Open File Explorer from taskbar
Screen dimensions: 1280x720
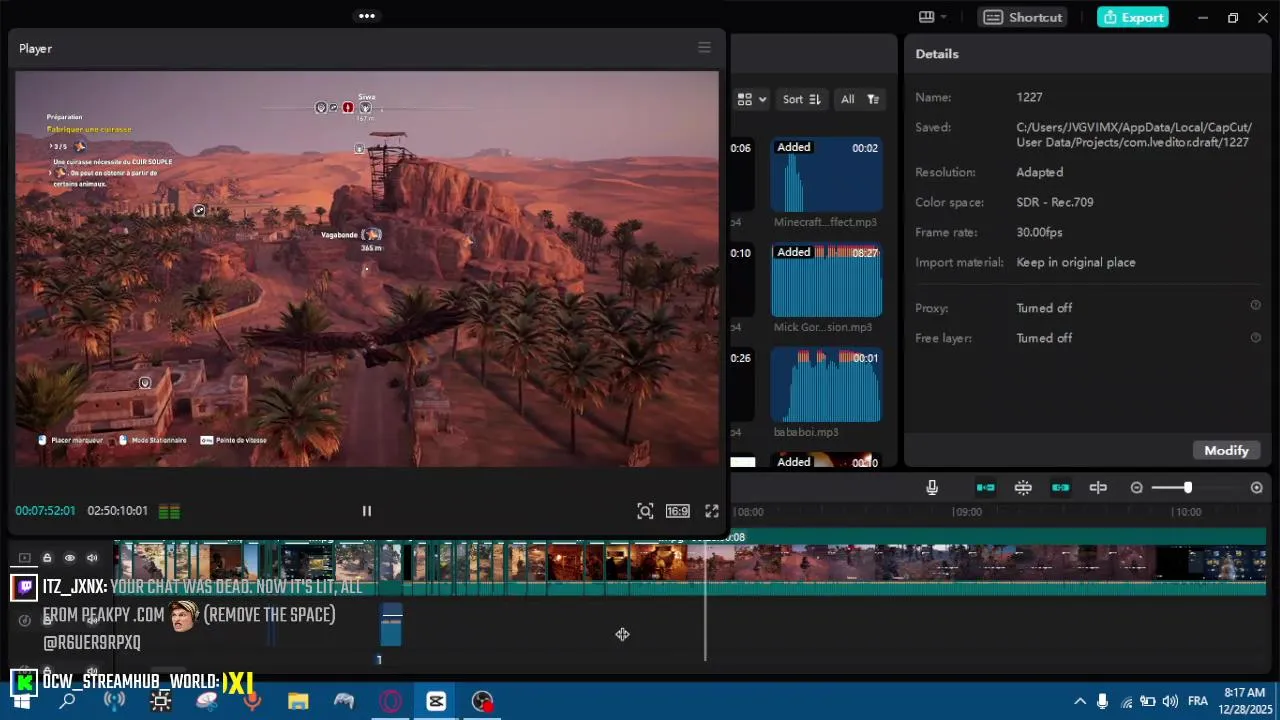point(298,701)
